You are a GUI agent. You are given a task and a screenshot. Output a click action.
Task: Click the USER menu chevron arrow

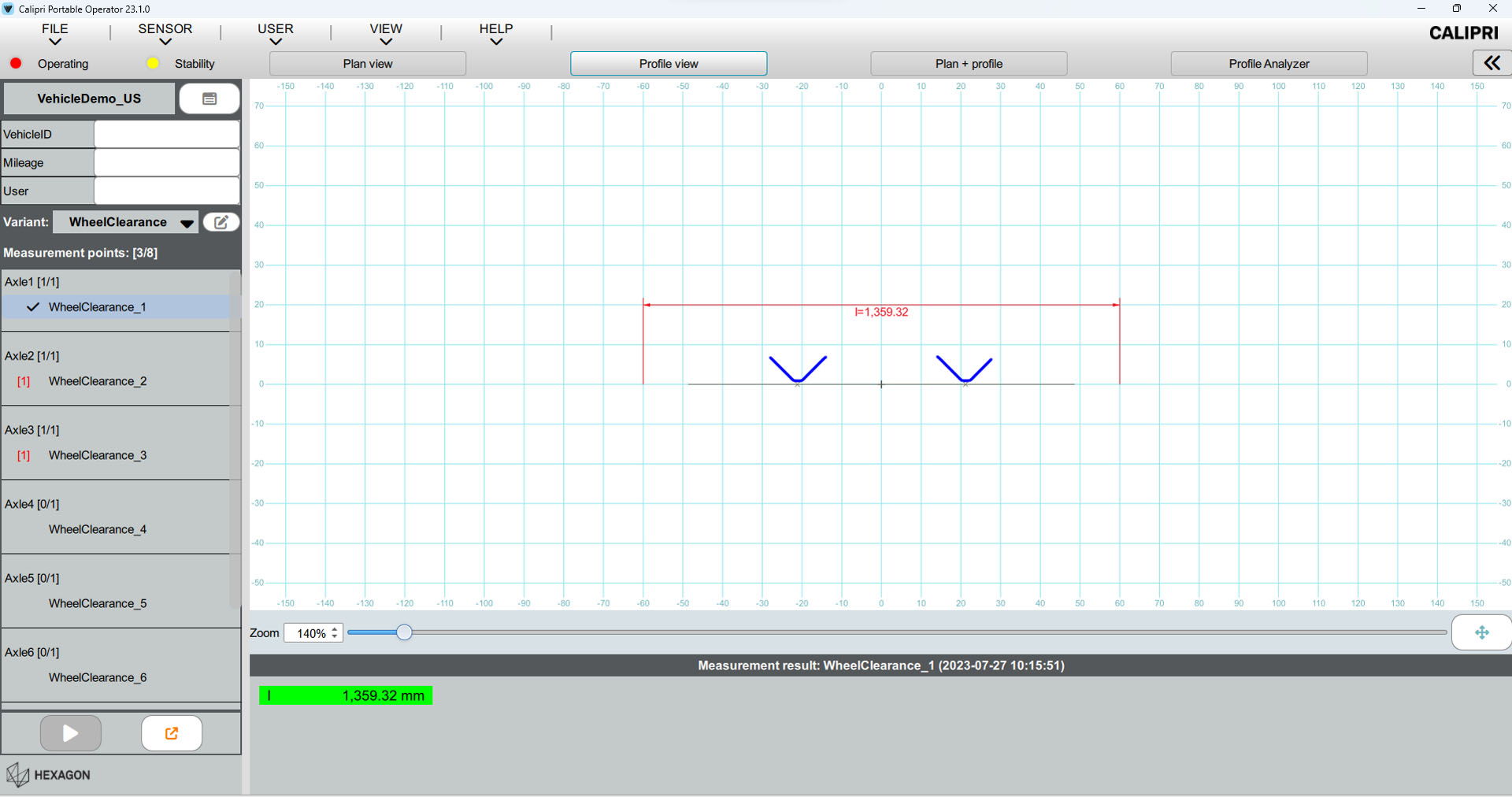point(276,42)
